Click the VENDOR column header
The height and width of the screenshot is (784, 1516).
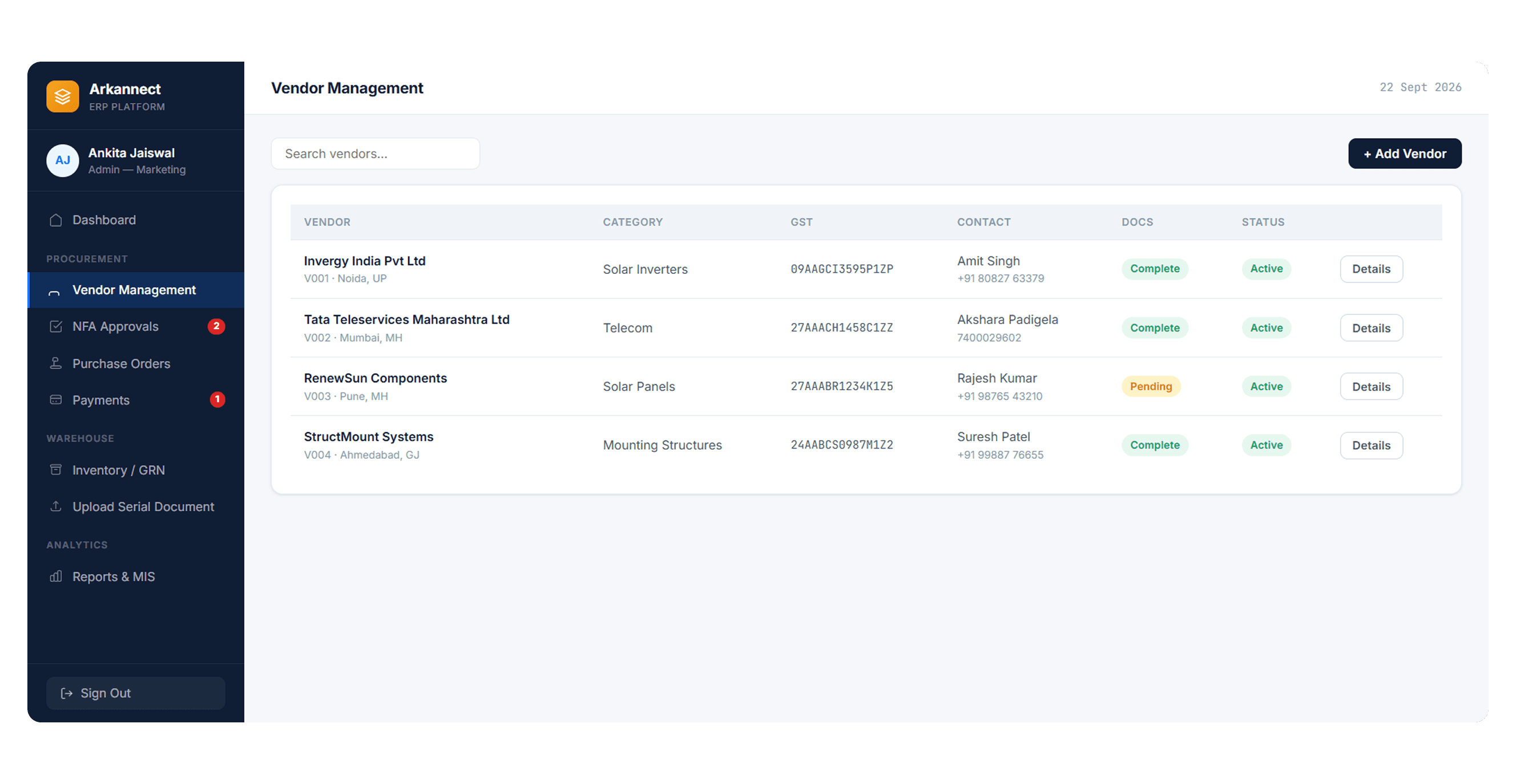click(x=327, y=223)
